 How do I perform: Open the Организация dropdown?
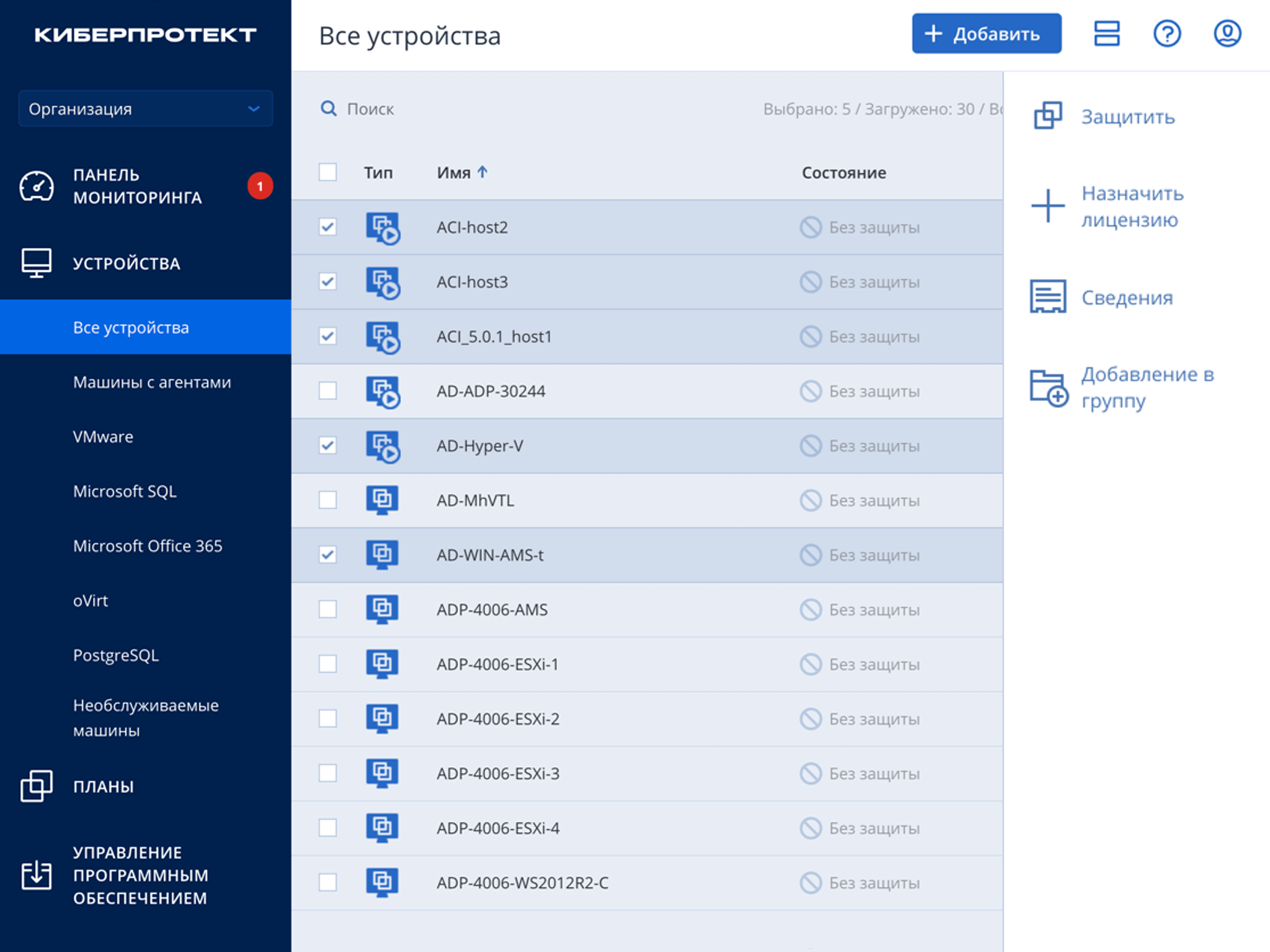click(x=145, y=109)
